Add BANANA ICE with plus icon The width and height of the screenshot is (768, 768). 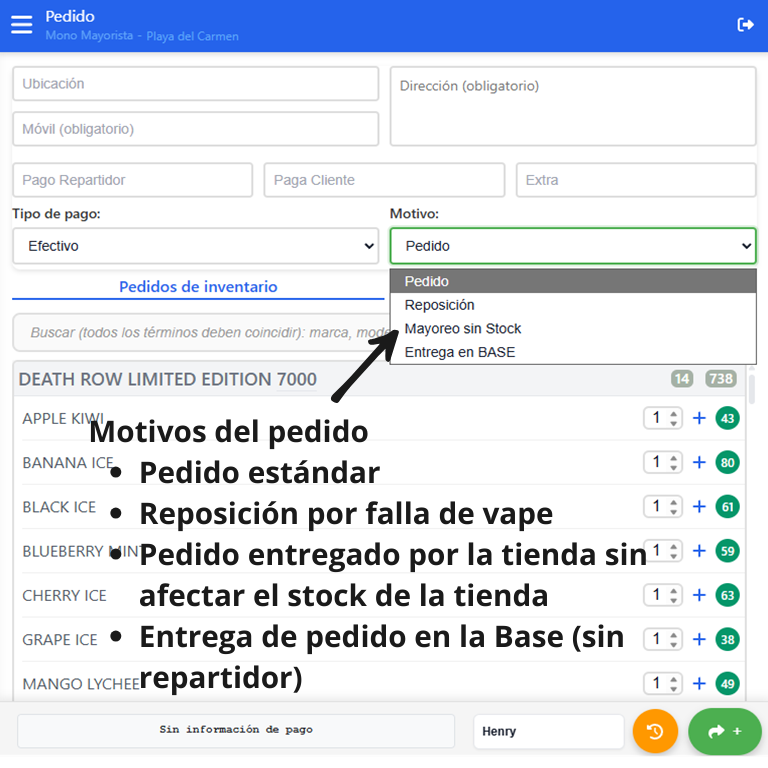click(x=699, y=462)
